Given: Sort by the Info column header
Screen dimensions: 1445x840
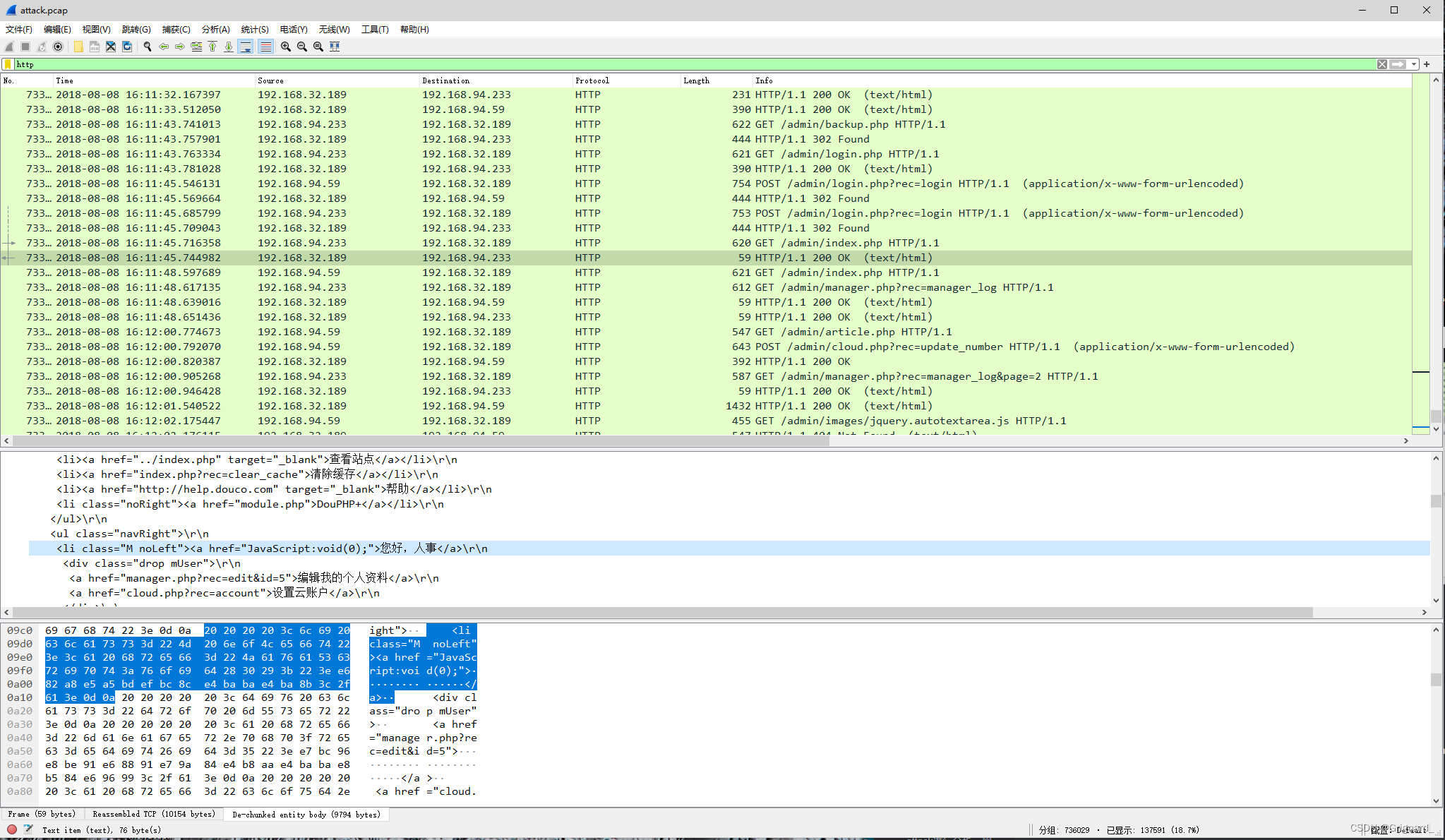Looking at the screenshot, I should point(1082,80).
